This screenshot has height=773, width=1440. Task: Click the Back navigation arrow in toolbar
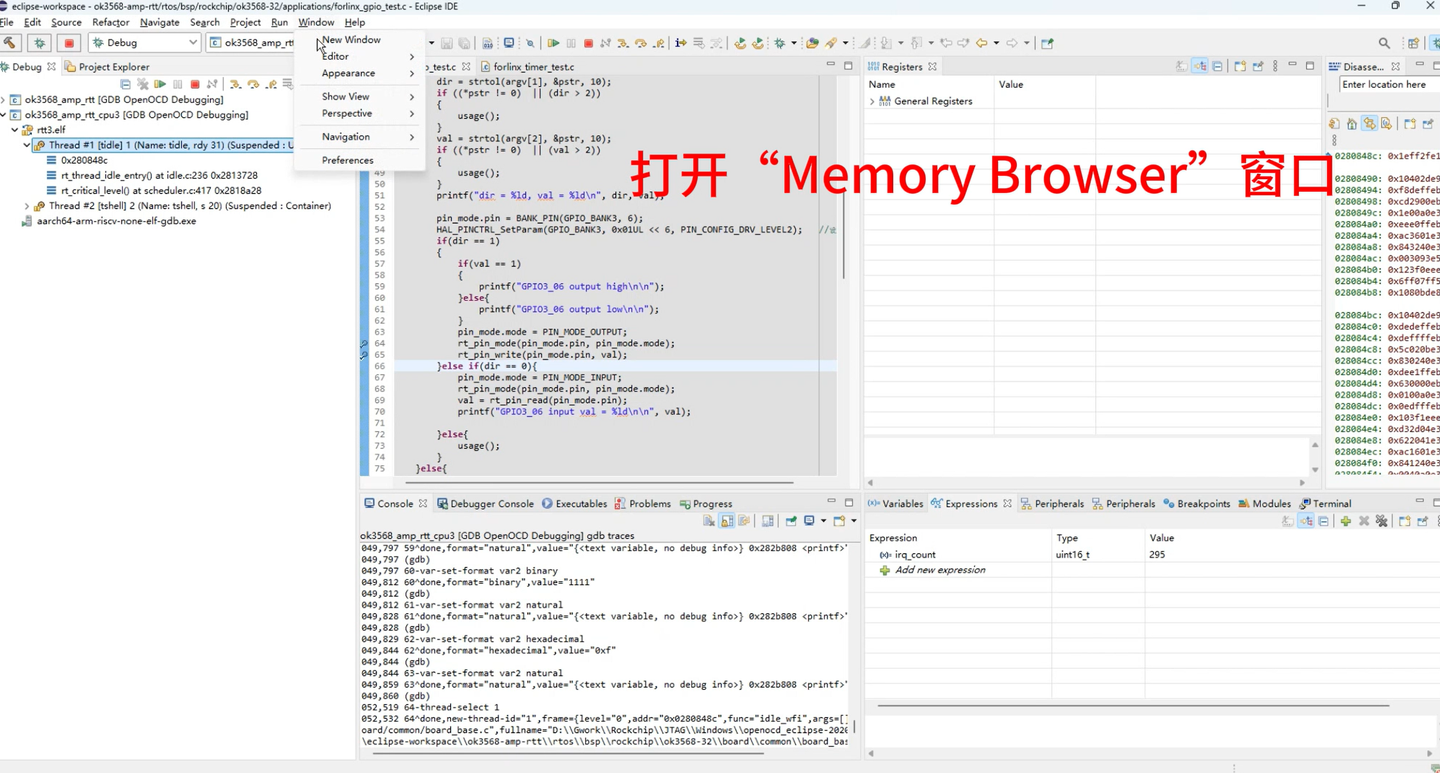[981, 43]
